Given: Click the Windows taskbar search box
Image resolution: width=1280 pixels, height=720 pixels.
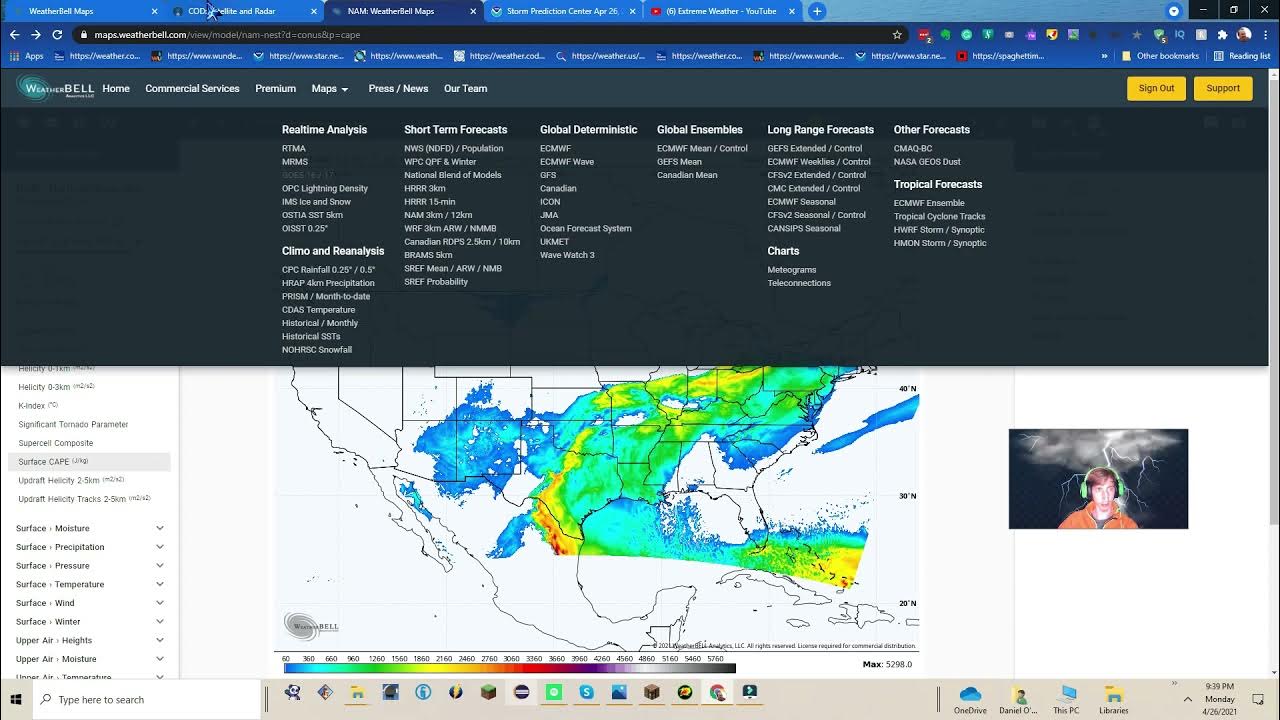Looking at the screenshot, I should (x=148, y=699).
